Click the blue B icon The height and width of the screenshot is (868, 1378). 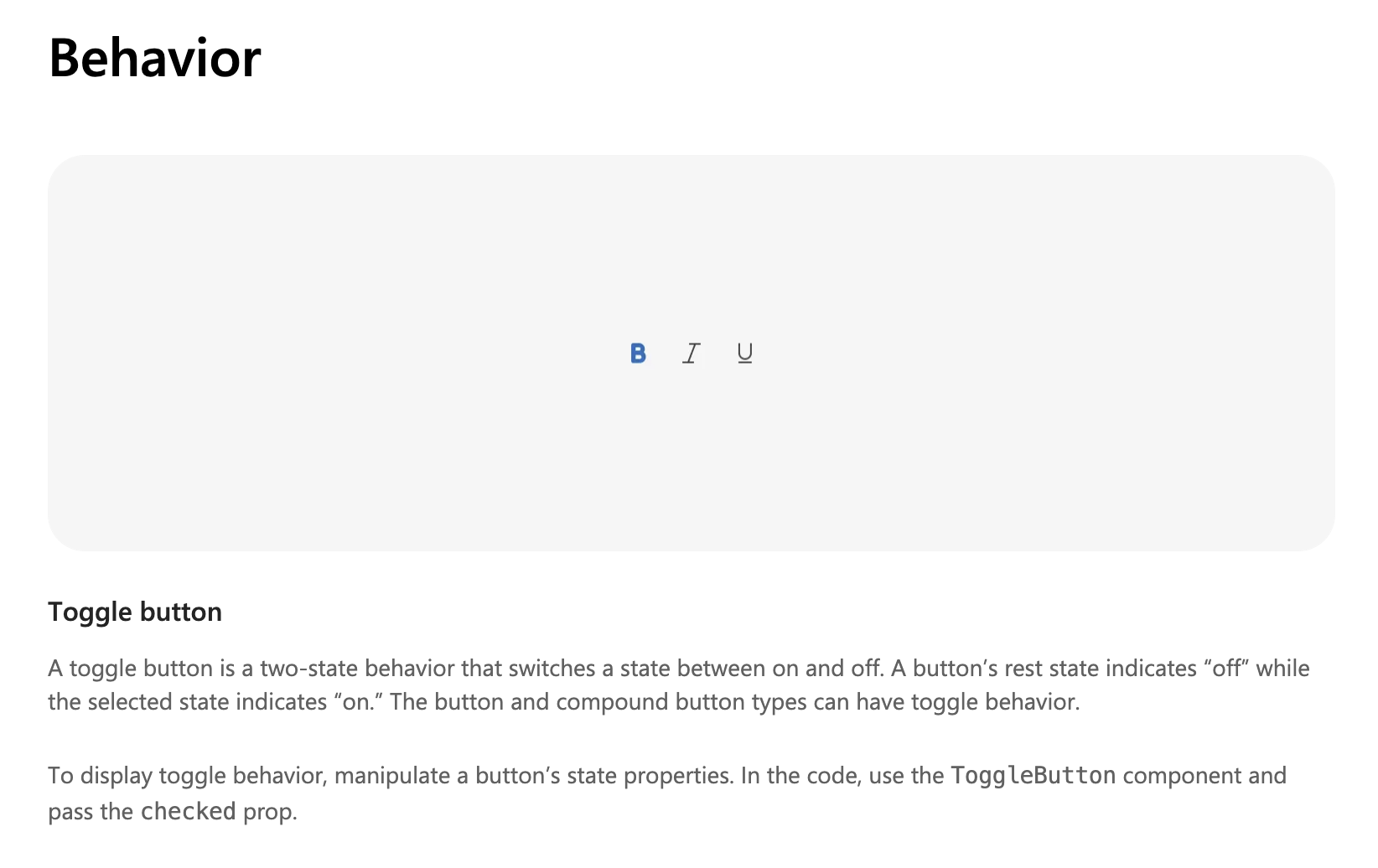638,354
